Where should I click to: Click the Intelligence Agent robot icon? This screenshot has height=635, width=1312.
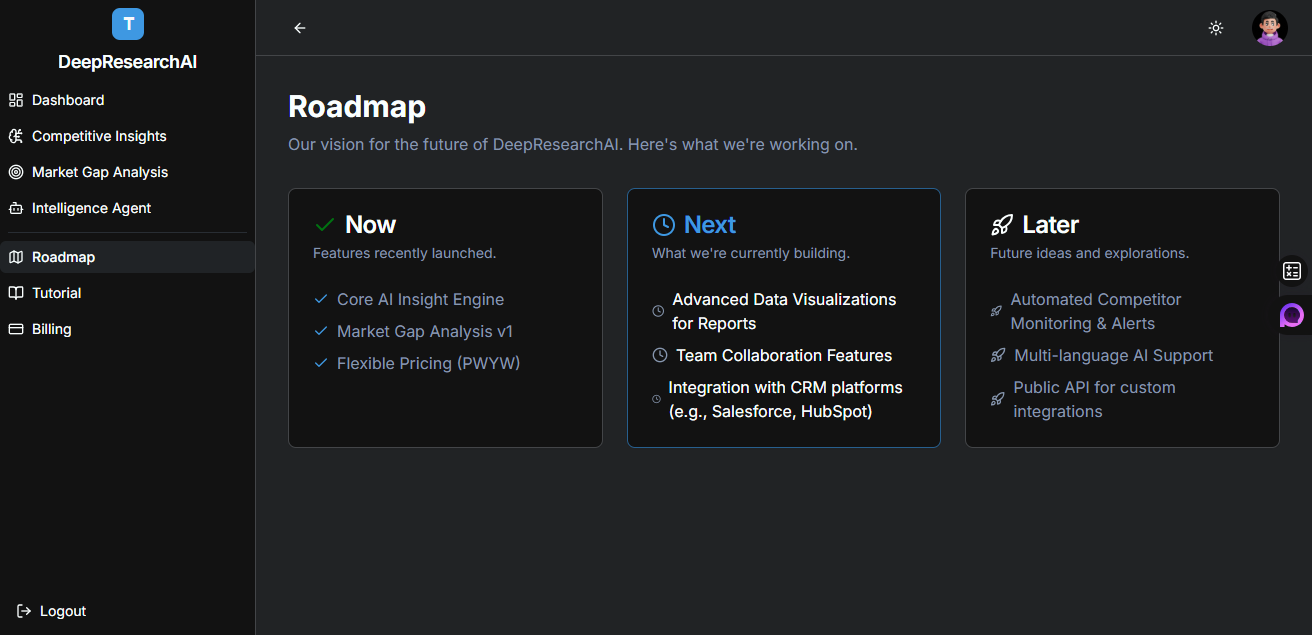coord(16,208)
